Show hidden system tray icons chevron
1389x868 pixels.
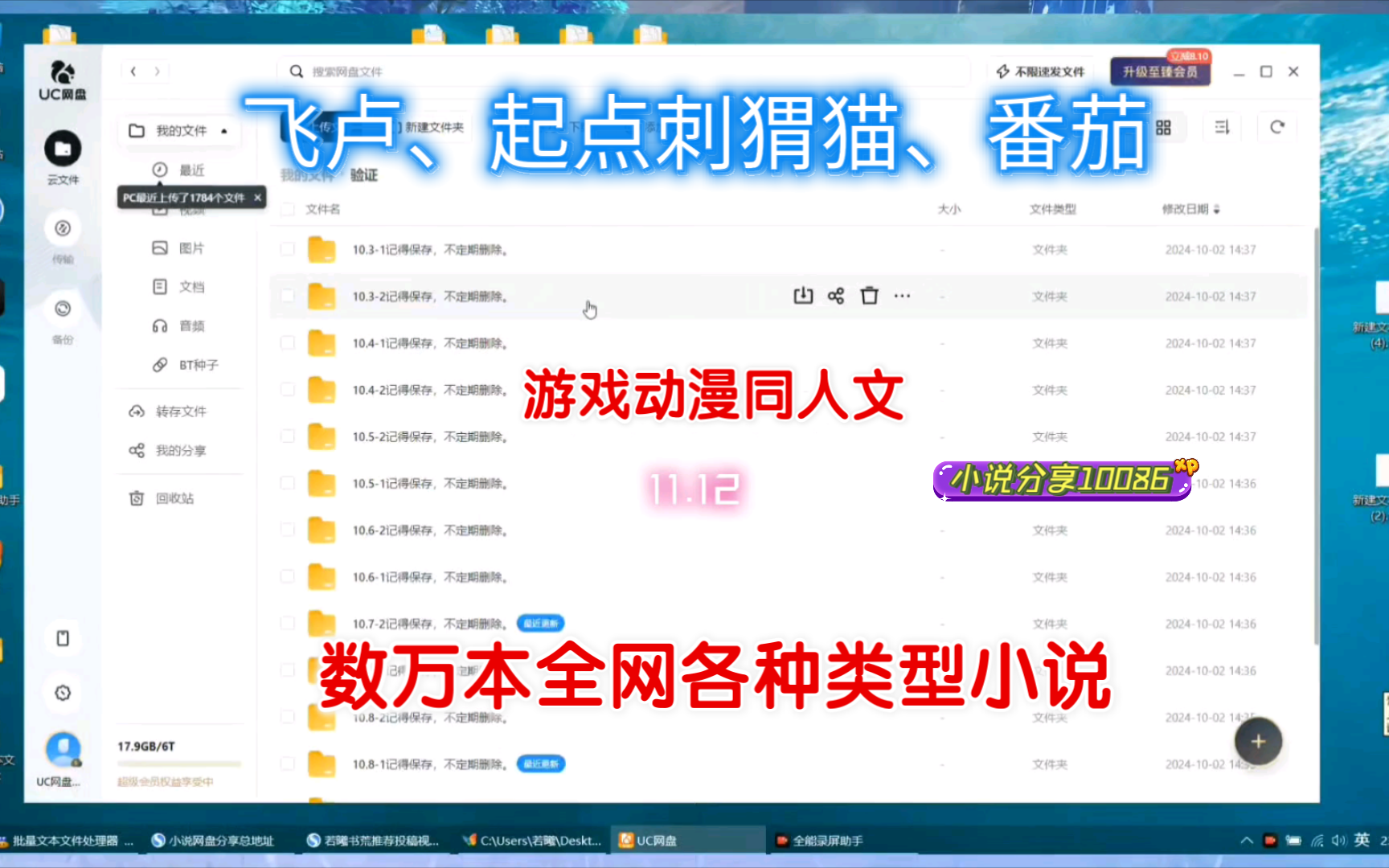[x=1246, y=841]
